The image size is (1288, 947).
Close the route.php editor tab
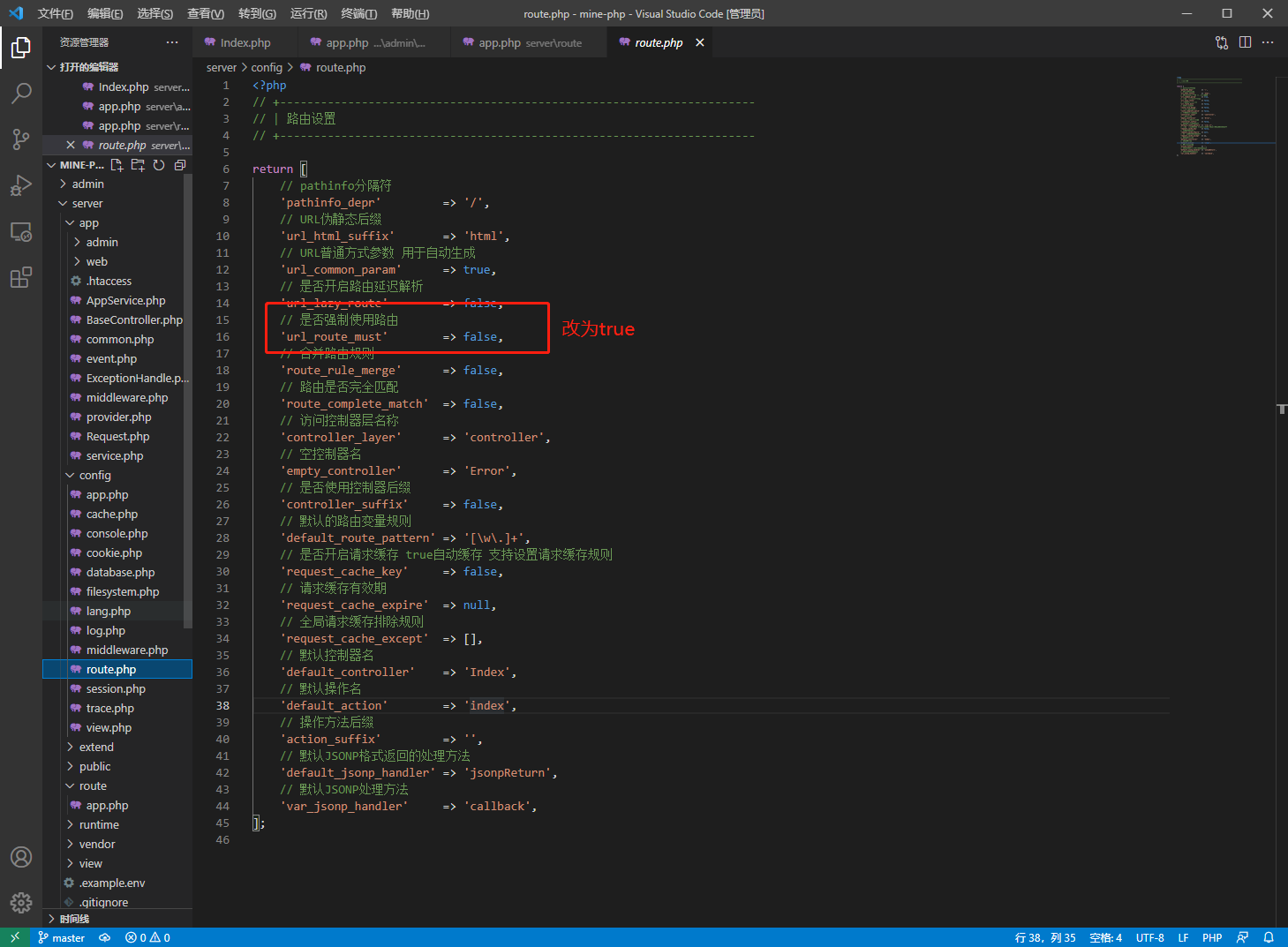coord(700,42)
